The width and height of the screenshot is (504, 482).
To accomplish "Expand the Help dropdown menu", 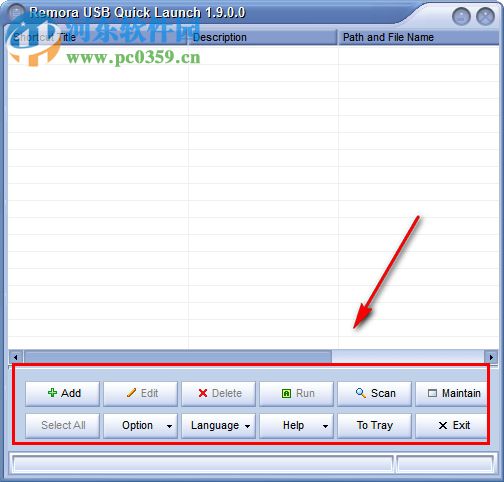I will (x=296, y=426).
